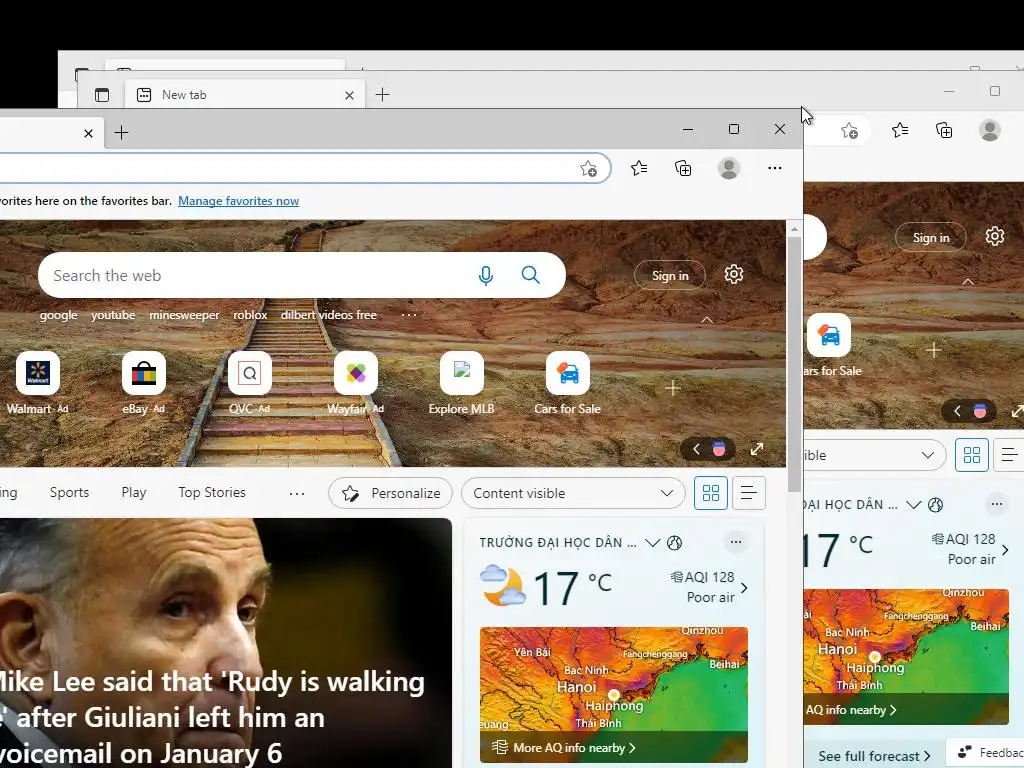Click Personalize button
The width and height of the screenshot is (1024, 768).
coord(391,493)
